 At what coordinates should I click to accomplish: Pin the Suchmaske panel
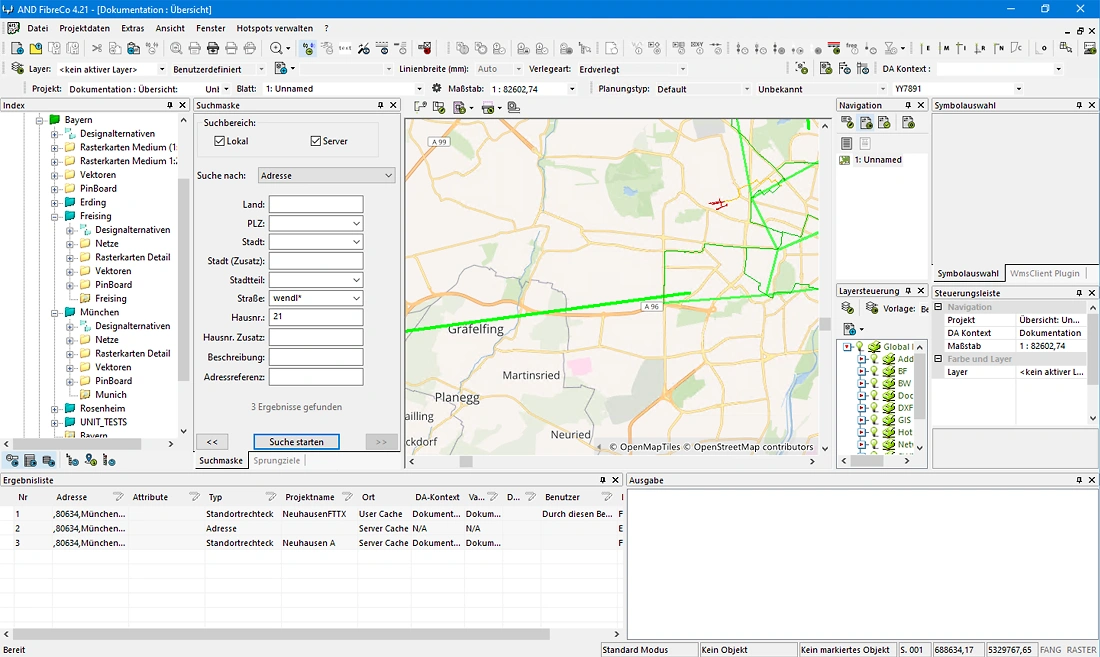[x=380, y=105]
